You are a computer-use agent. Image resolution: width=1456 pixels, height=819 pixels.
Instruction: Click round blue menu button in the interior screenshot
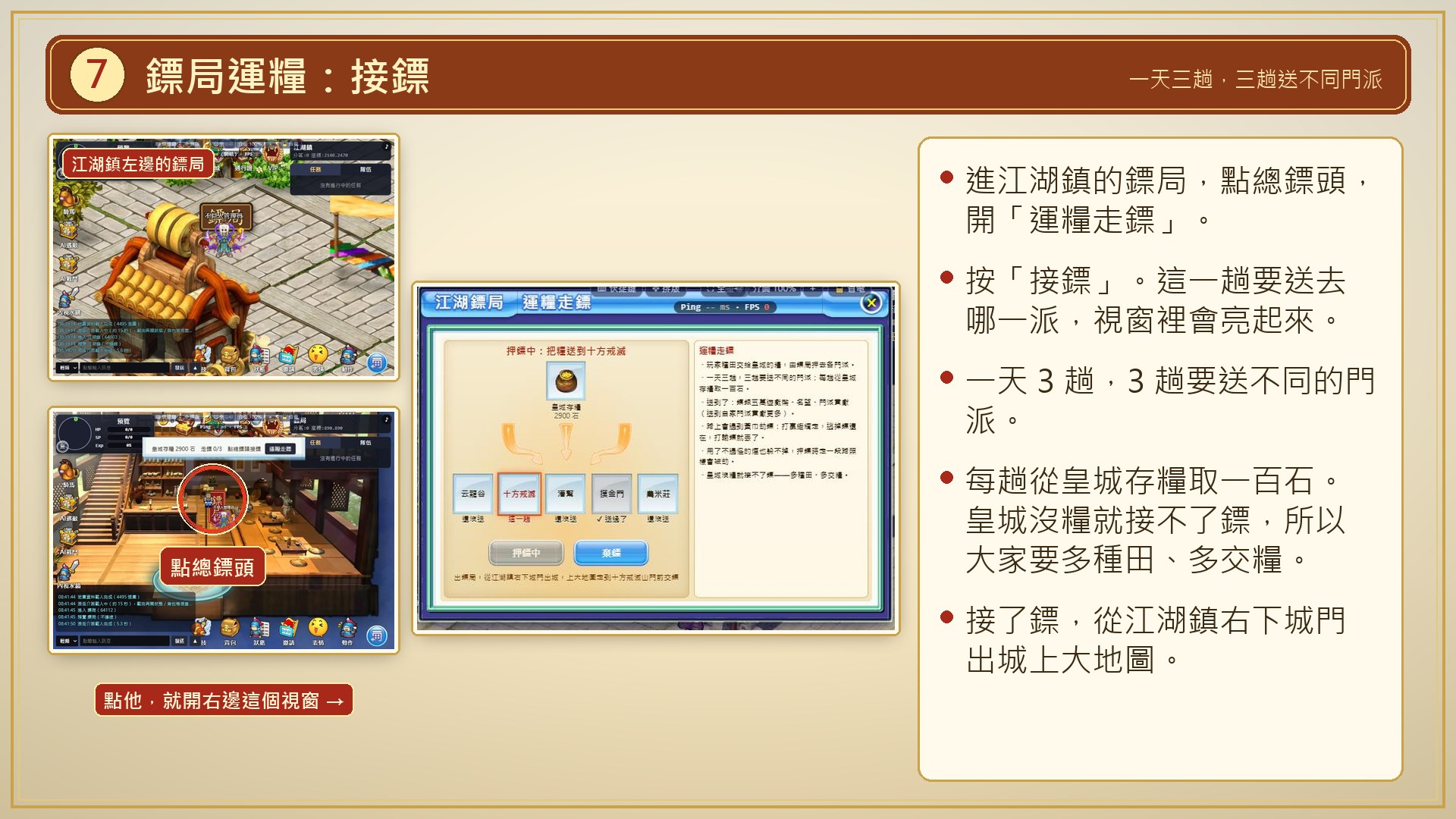(377, 636)
